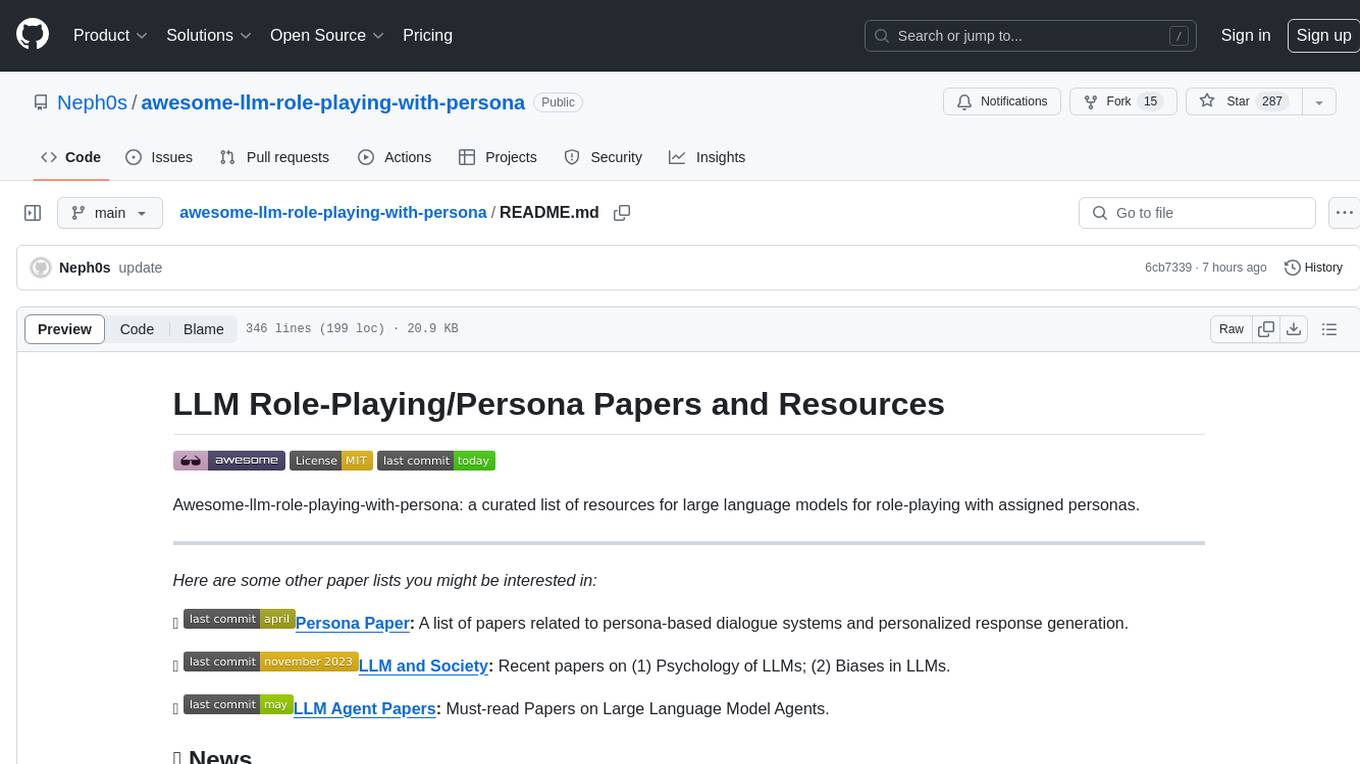Switch to the Actions tab

(x=395, y=157)
